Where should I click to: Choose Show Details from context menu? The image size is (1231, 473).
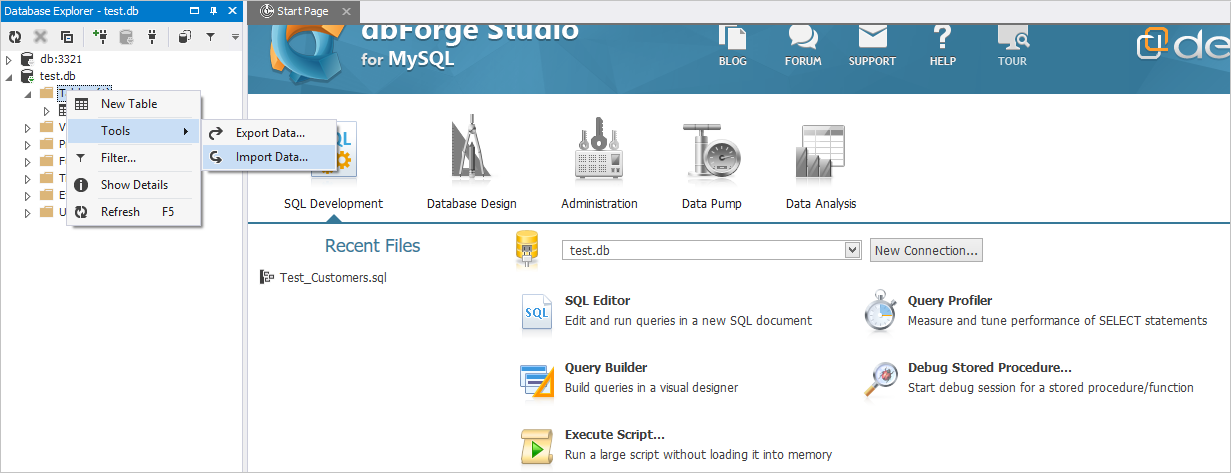pyautogui.click(x=134, y=185)
